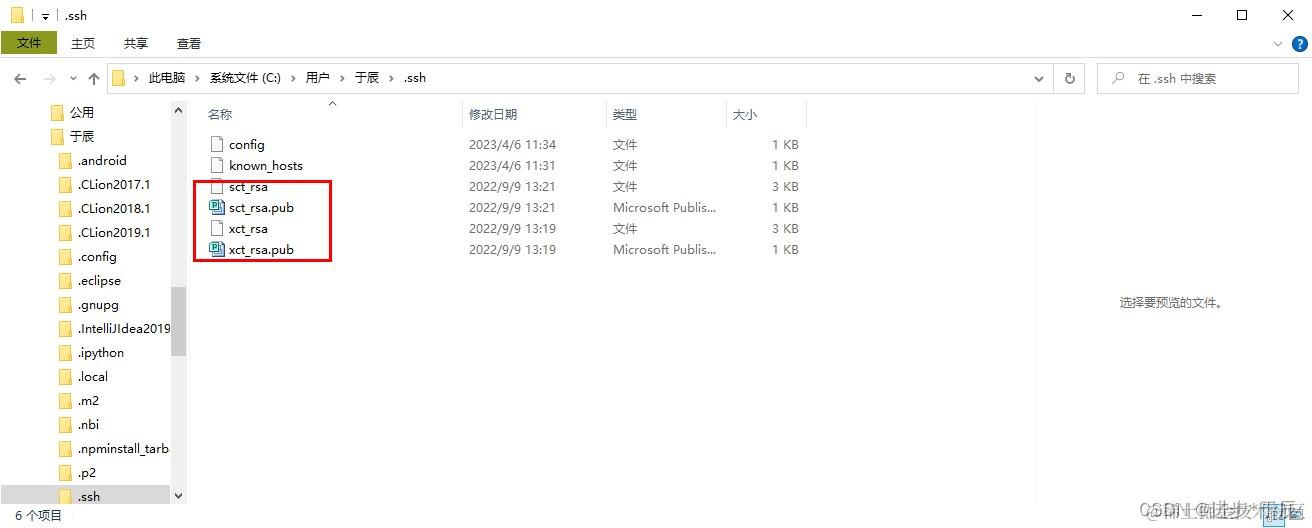Screen dimensions: 1312x528
Task: Select the sct_rsa file icon
Action: [x=217, y=187]
